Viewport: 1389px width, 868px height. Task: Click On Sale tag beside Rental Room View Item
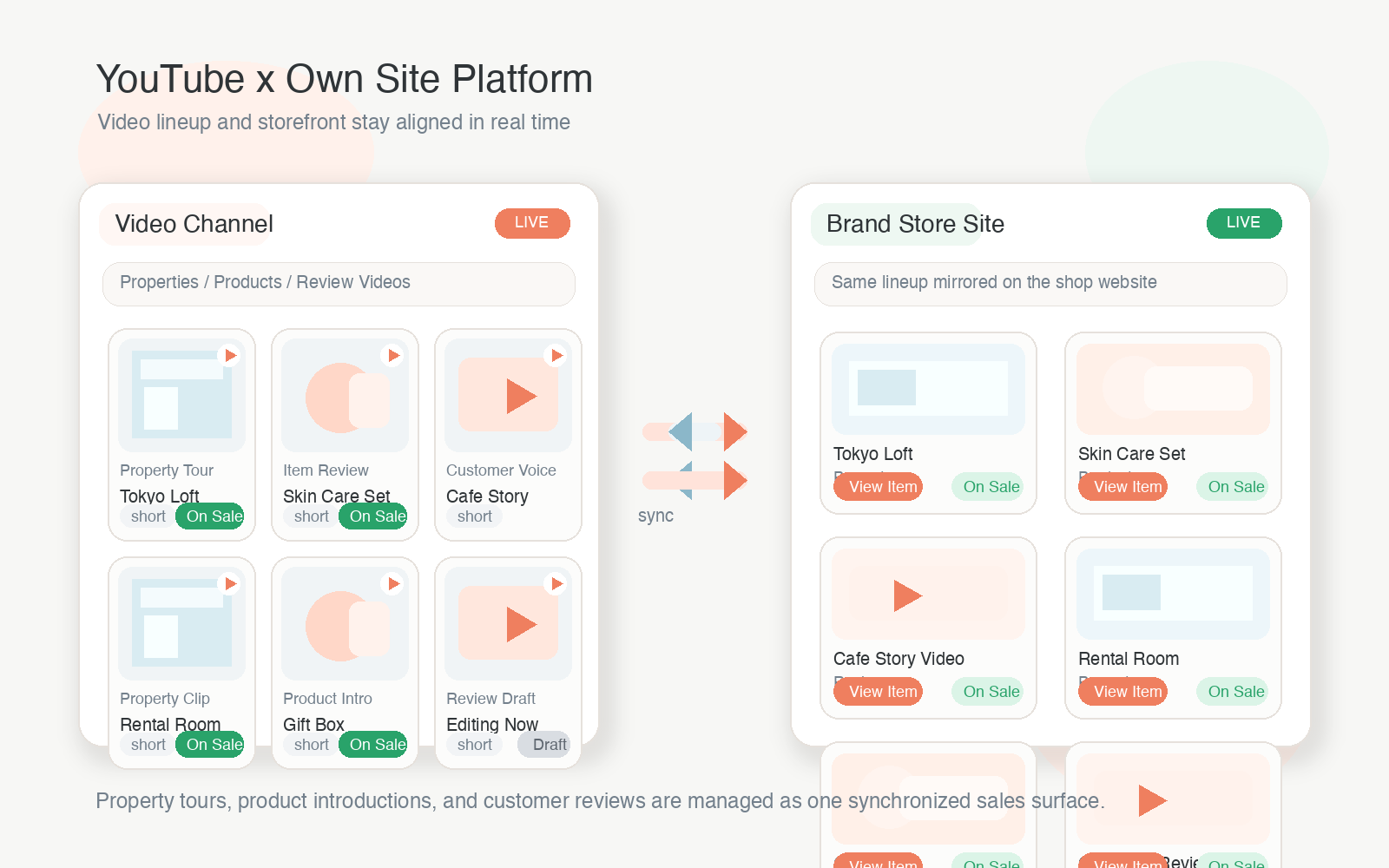1233,692
